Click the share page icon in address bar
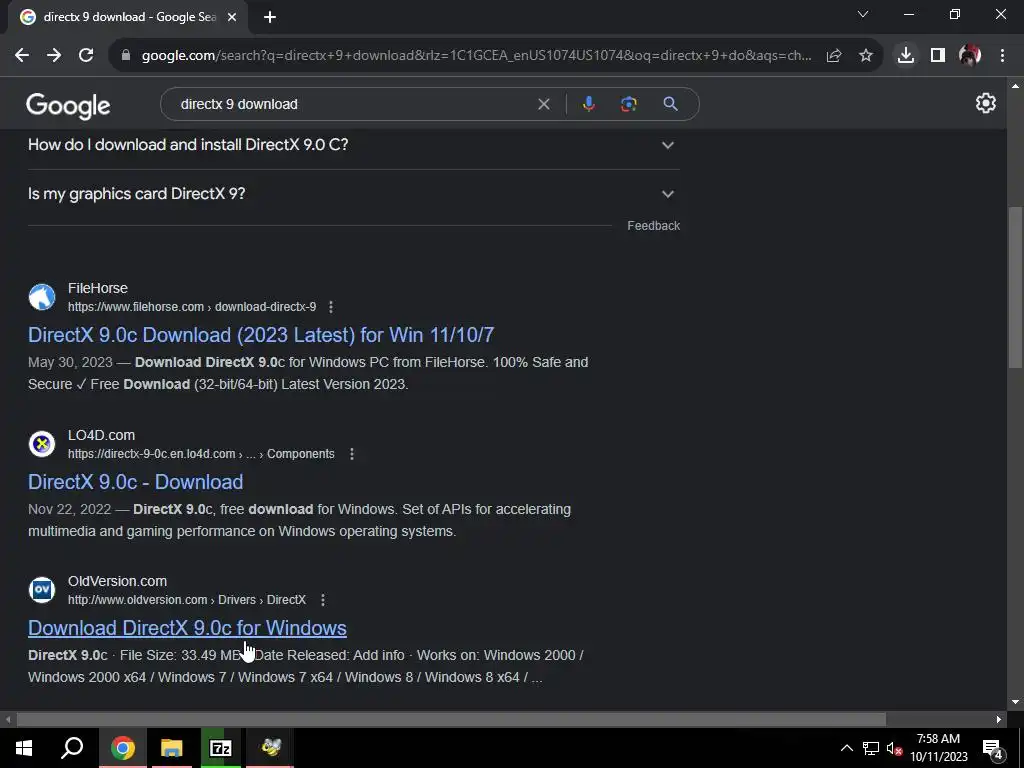 click(x=834, y=56)
